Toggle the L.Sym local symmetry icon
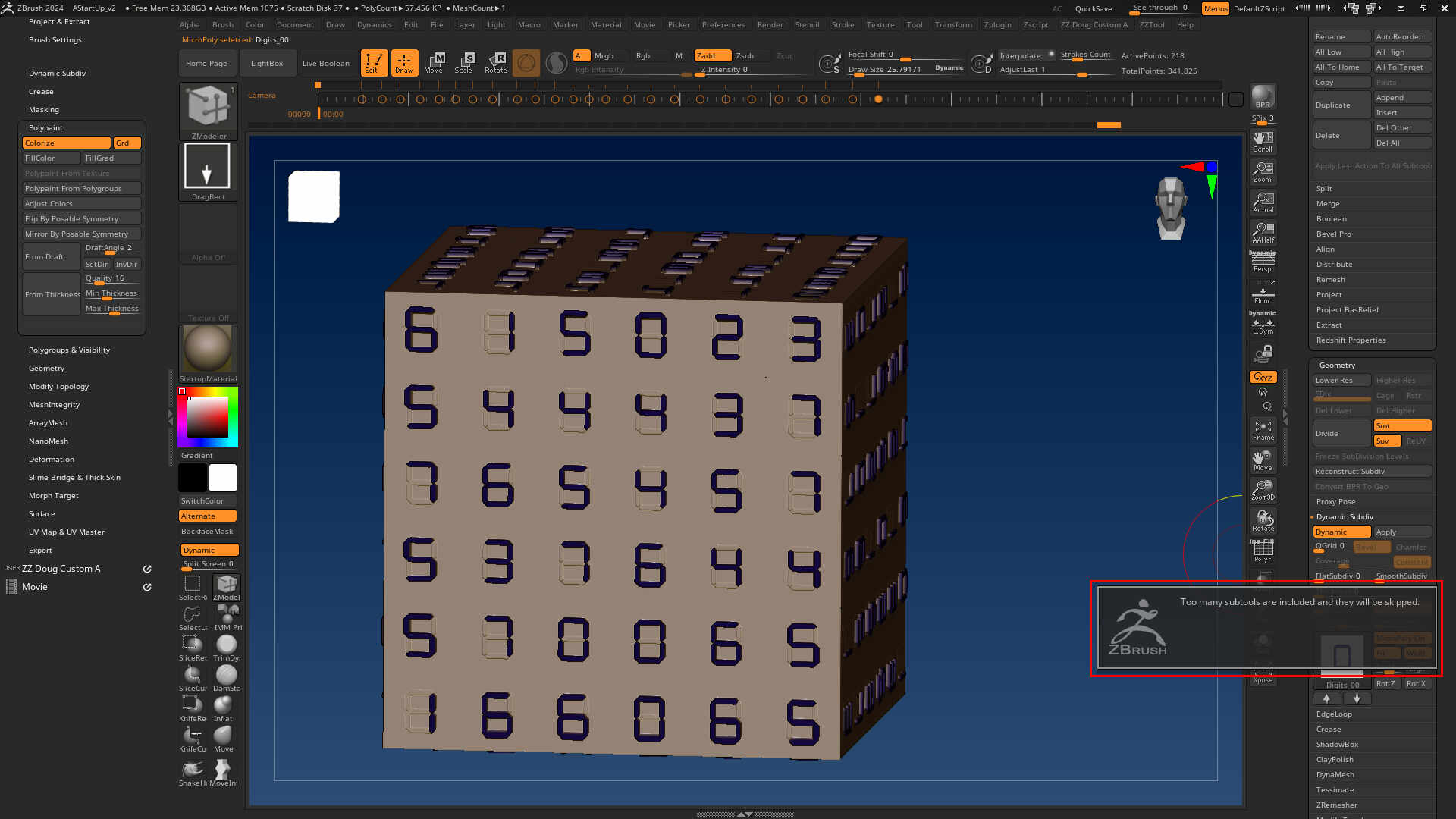 pos(1263,324)
